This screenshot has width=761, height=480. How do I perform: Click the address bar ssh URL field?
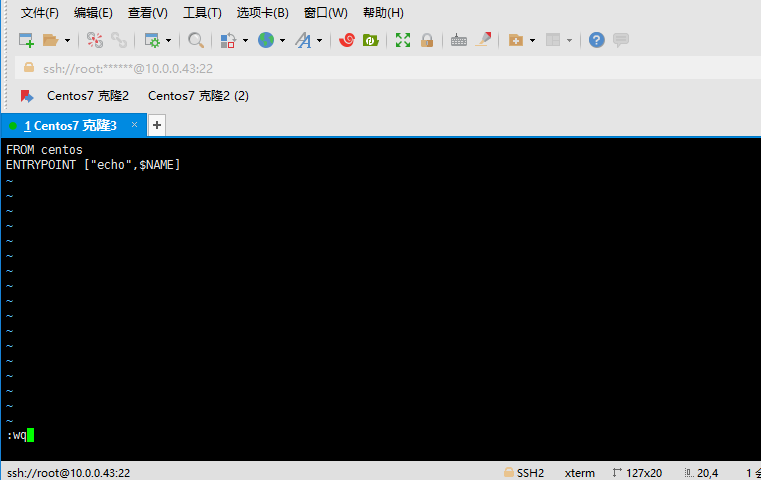pos(388,68)
